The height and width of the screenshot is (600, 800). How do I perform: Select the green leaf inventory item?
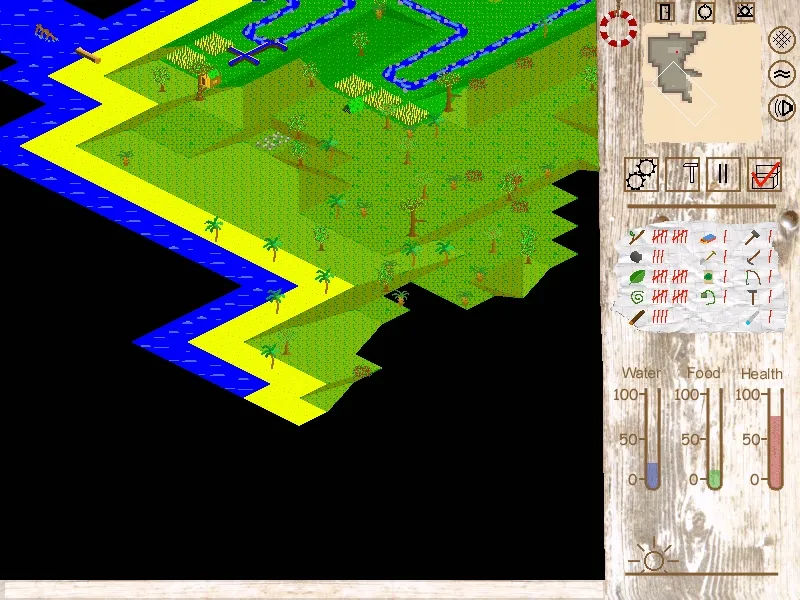637,277
